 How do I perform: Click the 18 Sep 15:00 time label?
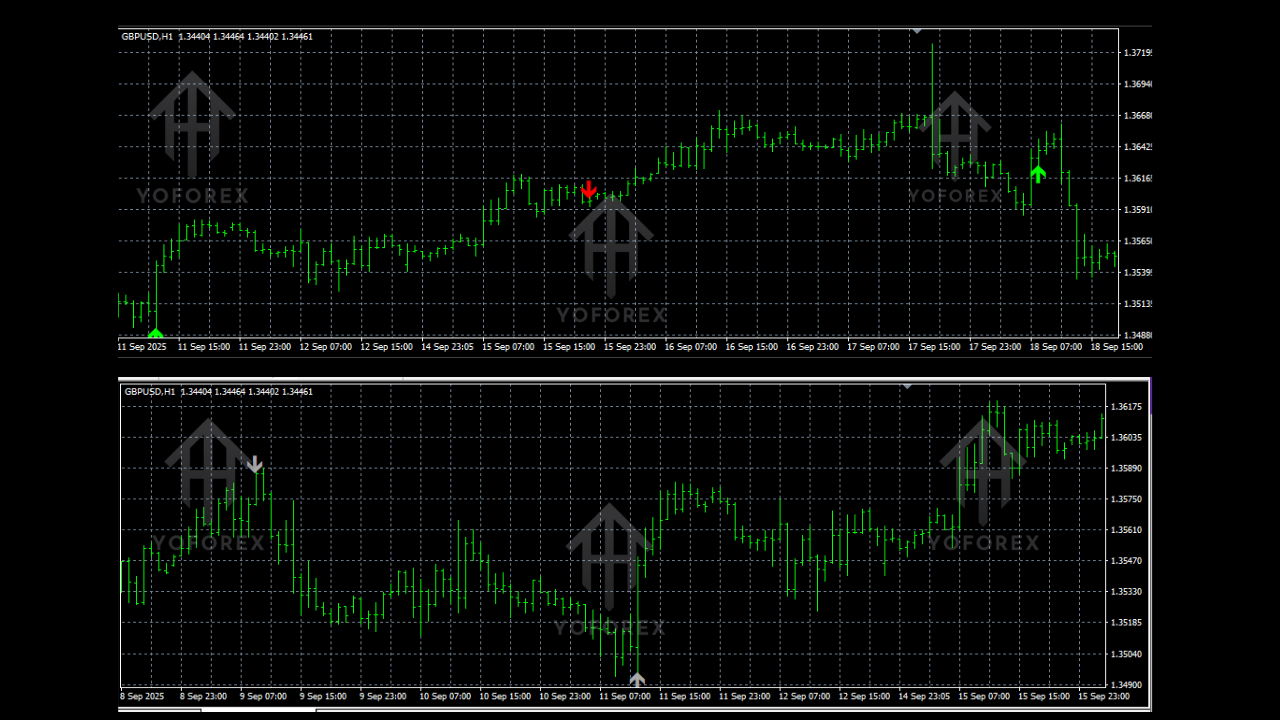[x=1117, y=347]
